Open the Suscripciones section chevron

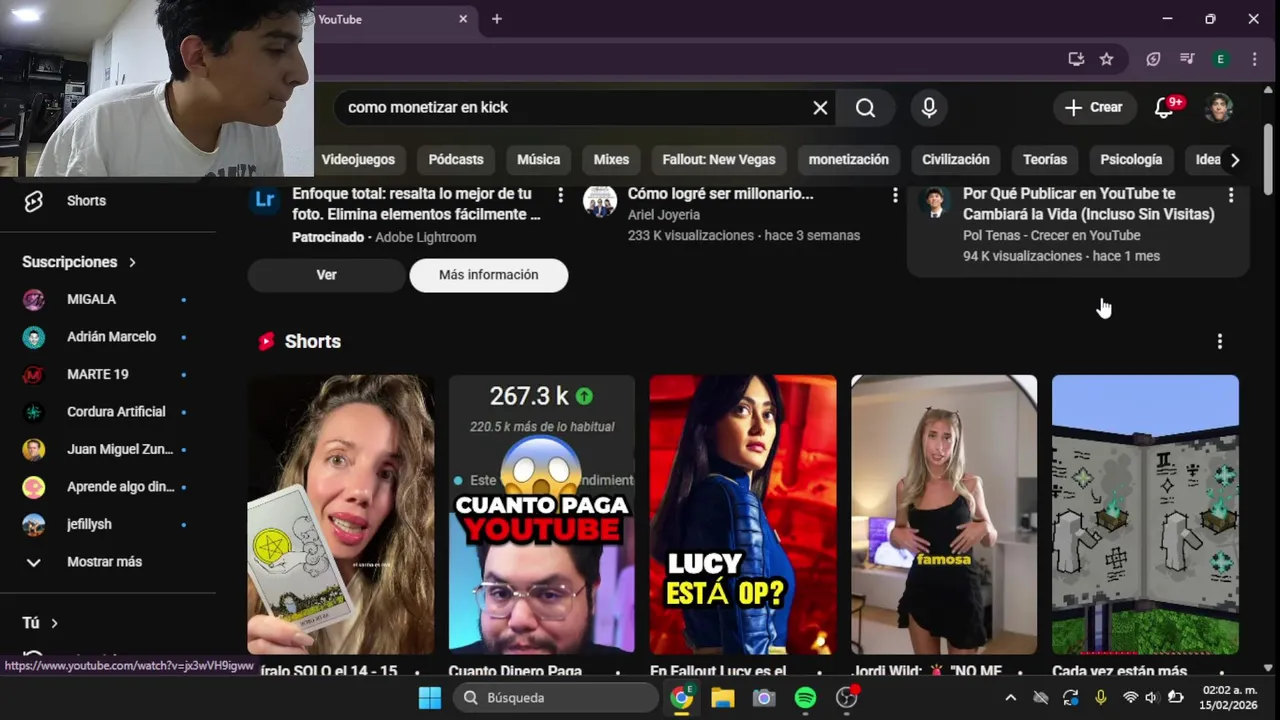(132, 262)
